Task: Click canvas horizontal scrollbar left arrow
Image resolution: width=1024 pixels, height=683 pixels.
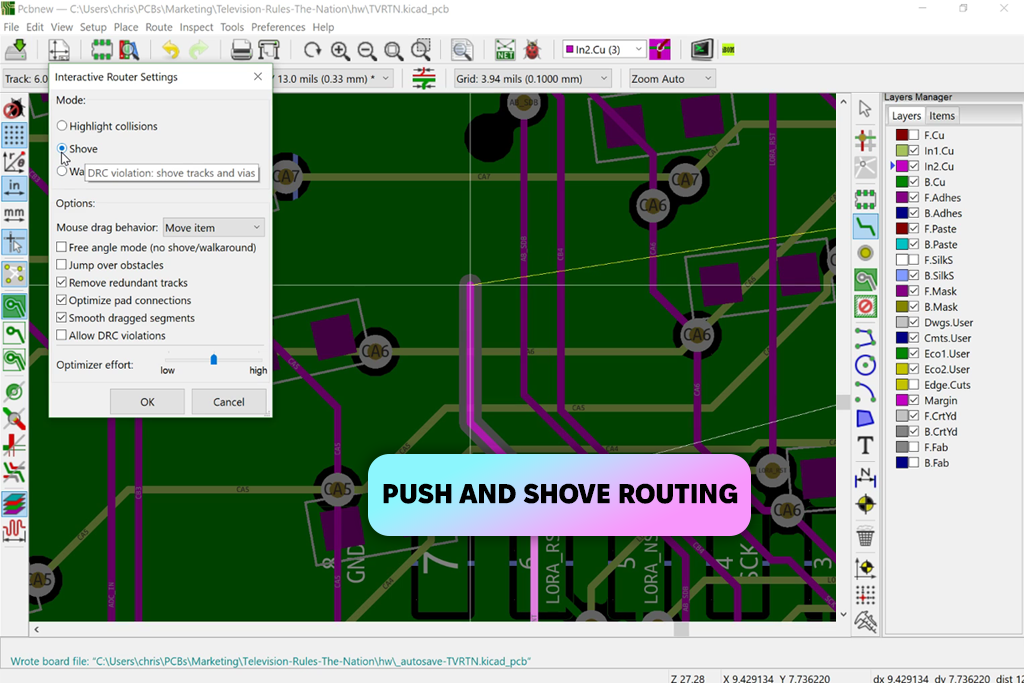Action: tap(37, 629)
